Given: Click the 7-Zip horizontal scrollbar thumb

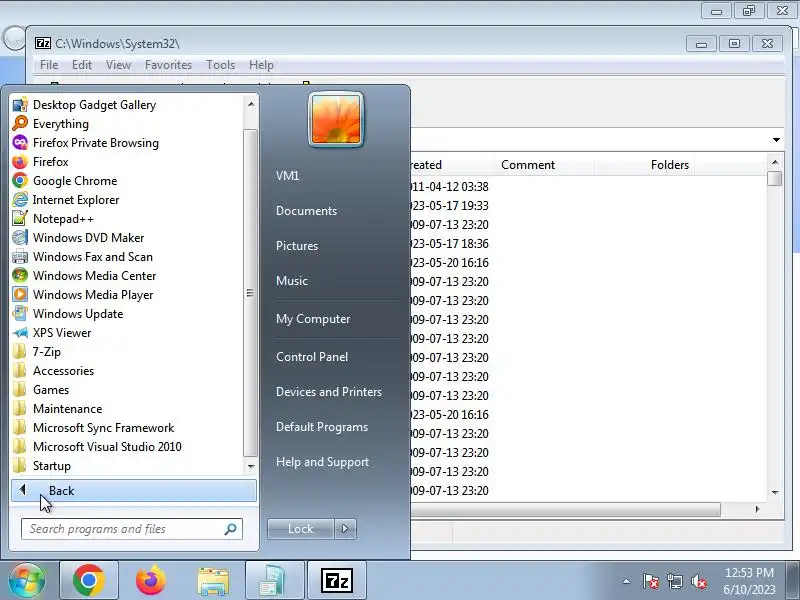Looking at the screenshot, I should click(565, 509).
